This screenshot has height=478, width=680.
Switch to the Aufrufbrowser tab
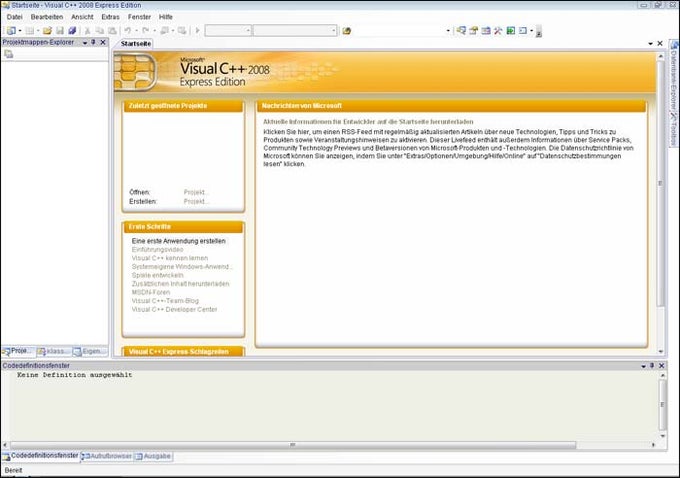coord(107,456)
